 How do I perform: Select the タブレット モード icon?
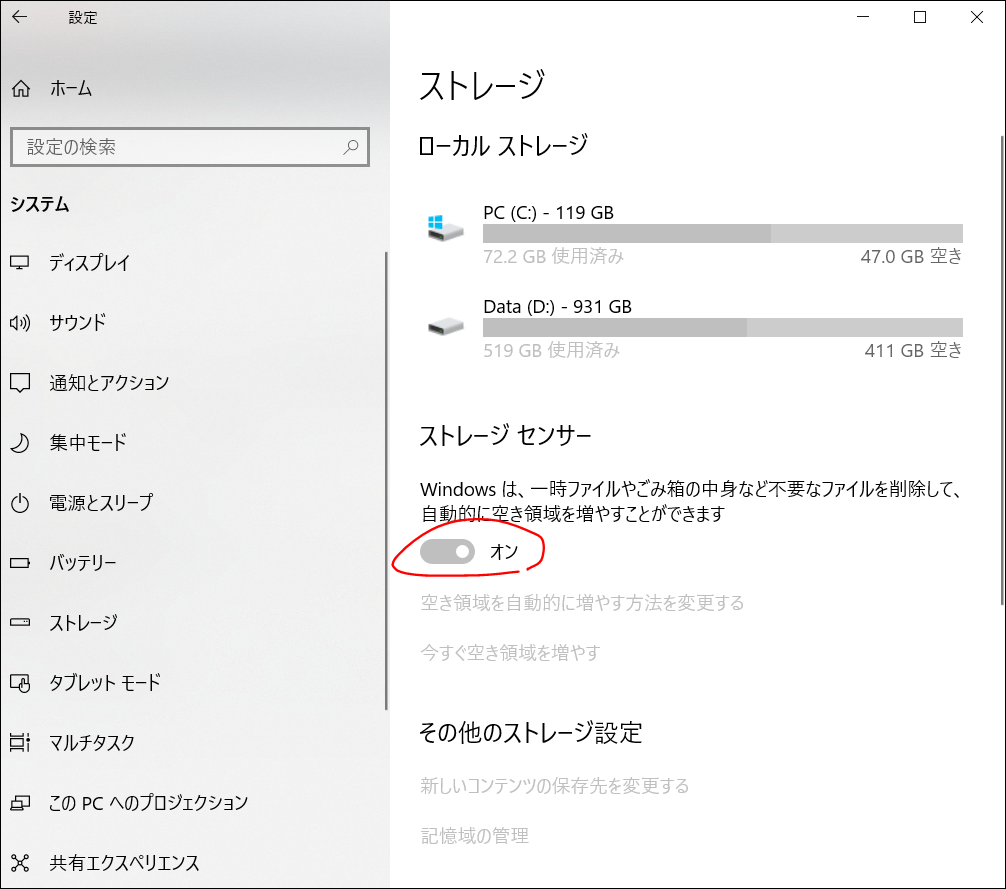pos(19,683)
